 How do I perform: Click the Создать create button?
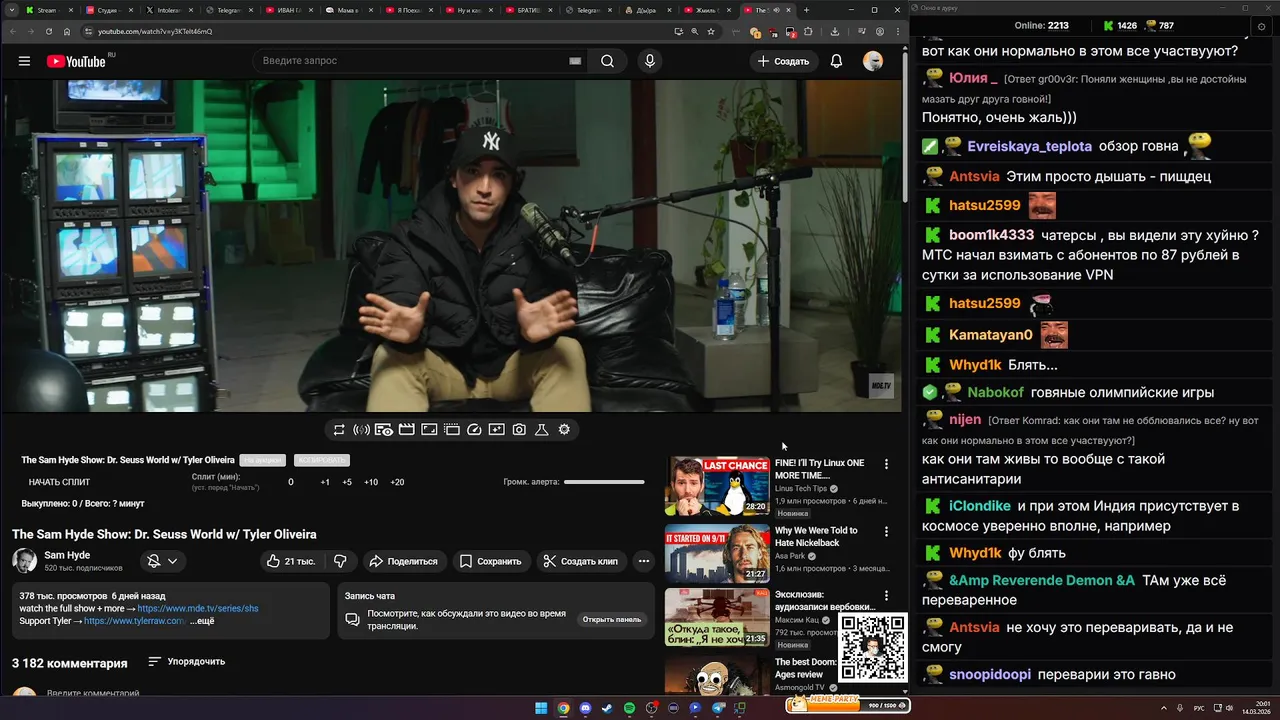[x=783, y=61]
